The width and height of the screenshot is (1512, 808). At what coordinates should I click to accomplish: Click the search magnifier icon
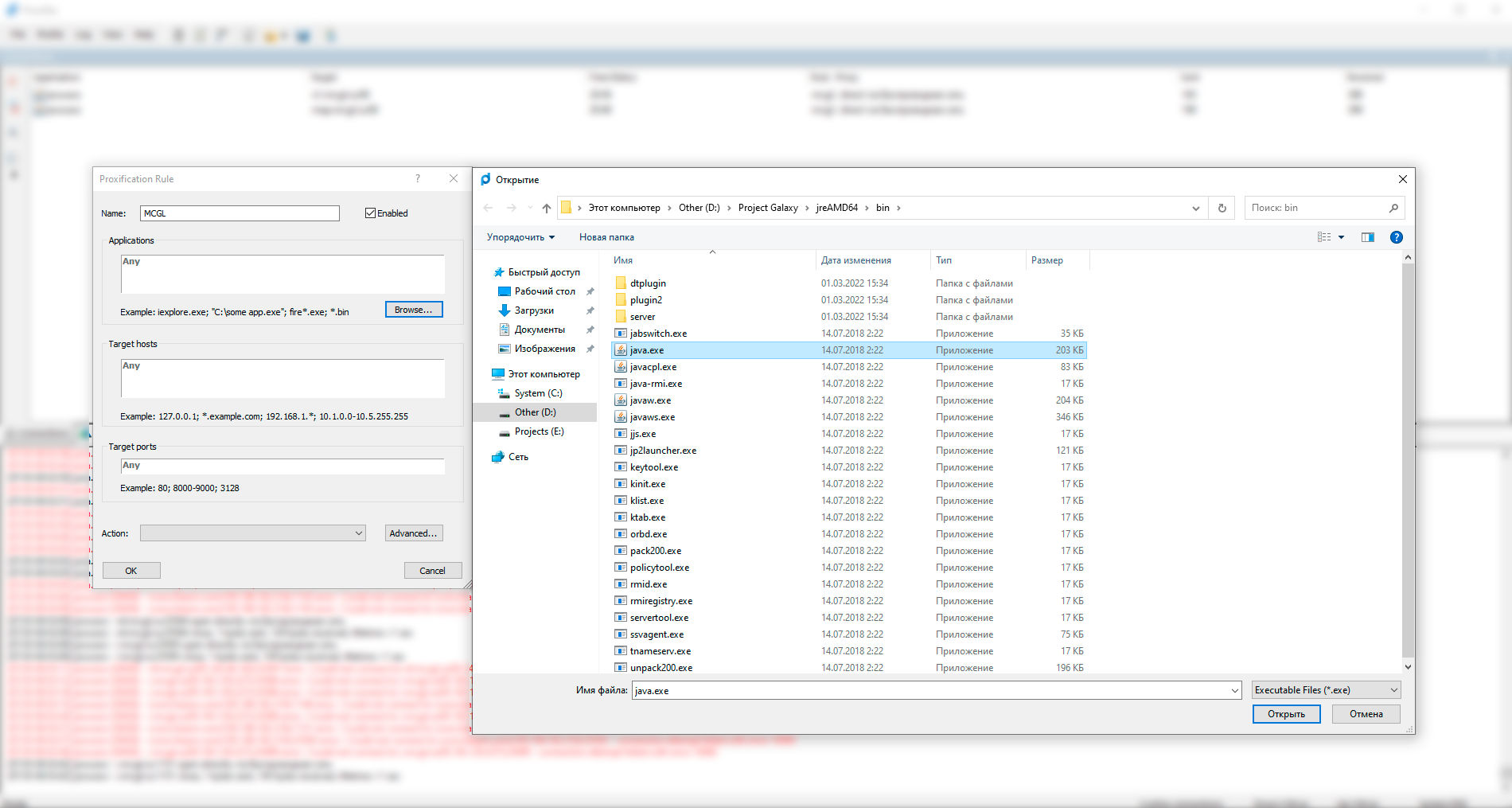[1393, 209]
